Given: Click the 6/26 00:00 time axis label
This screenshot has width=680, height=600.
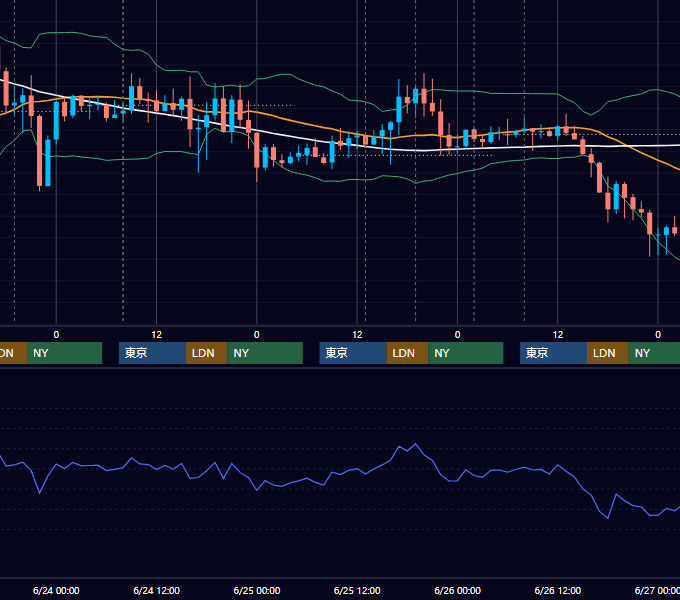Looking at the screenshot, I should click(458, 590).
